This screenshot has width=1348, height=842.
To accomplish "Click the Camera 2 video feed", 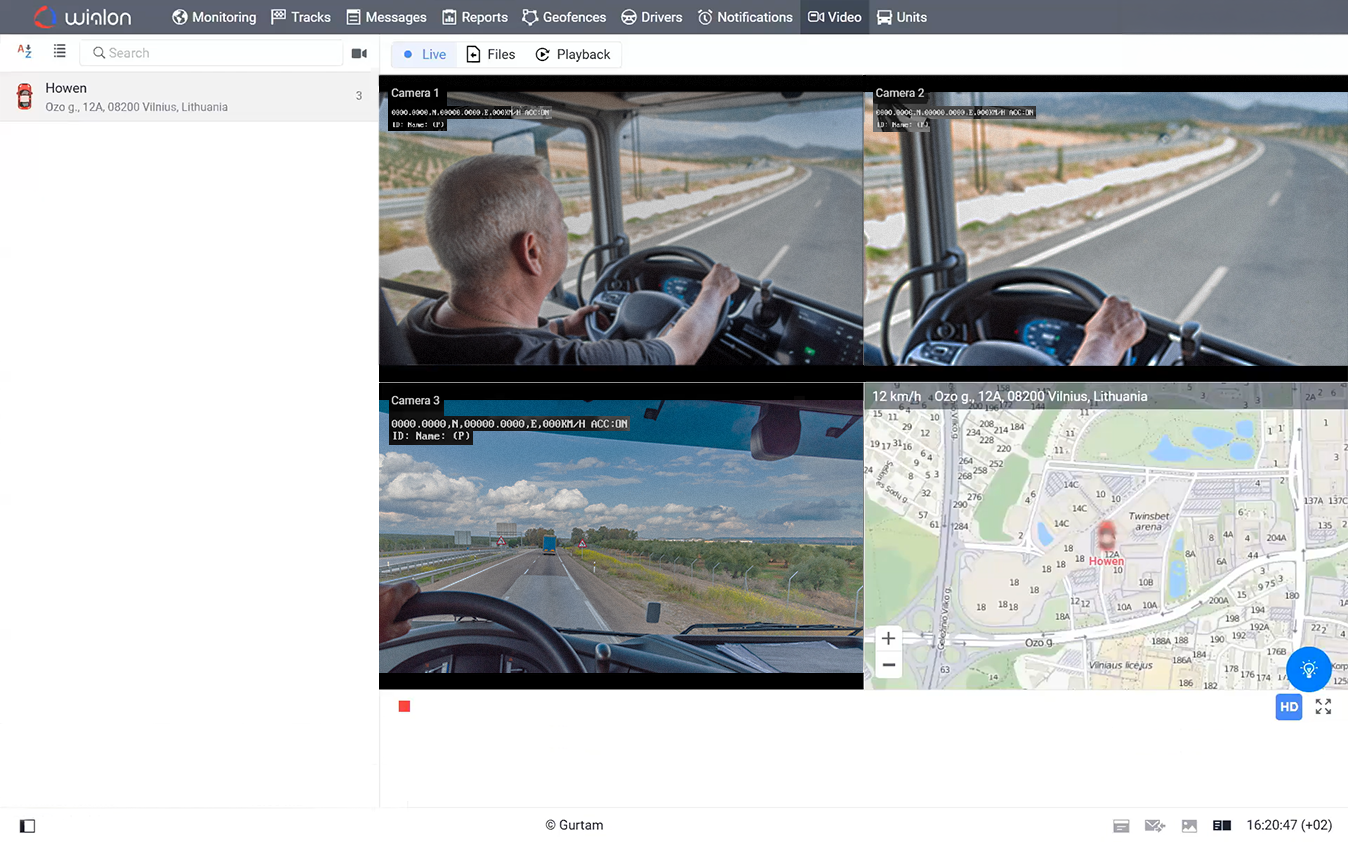I will pos(1106,229).
